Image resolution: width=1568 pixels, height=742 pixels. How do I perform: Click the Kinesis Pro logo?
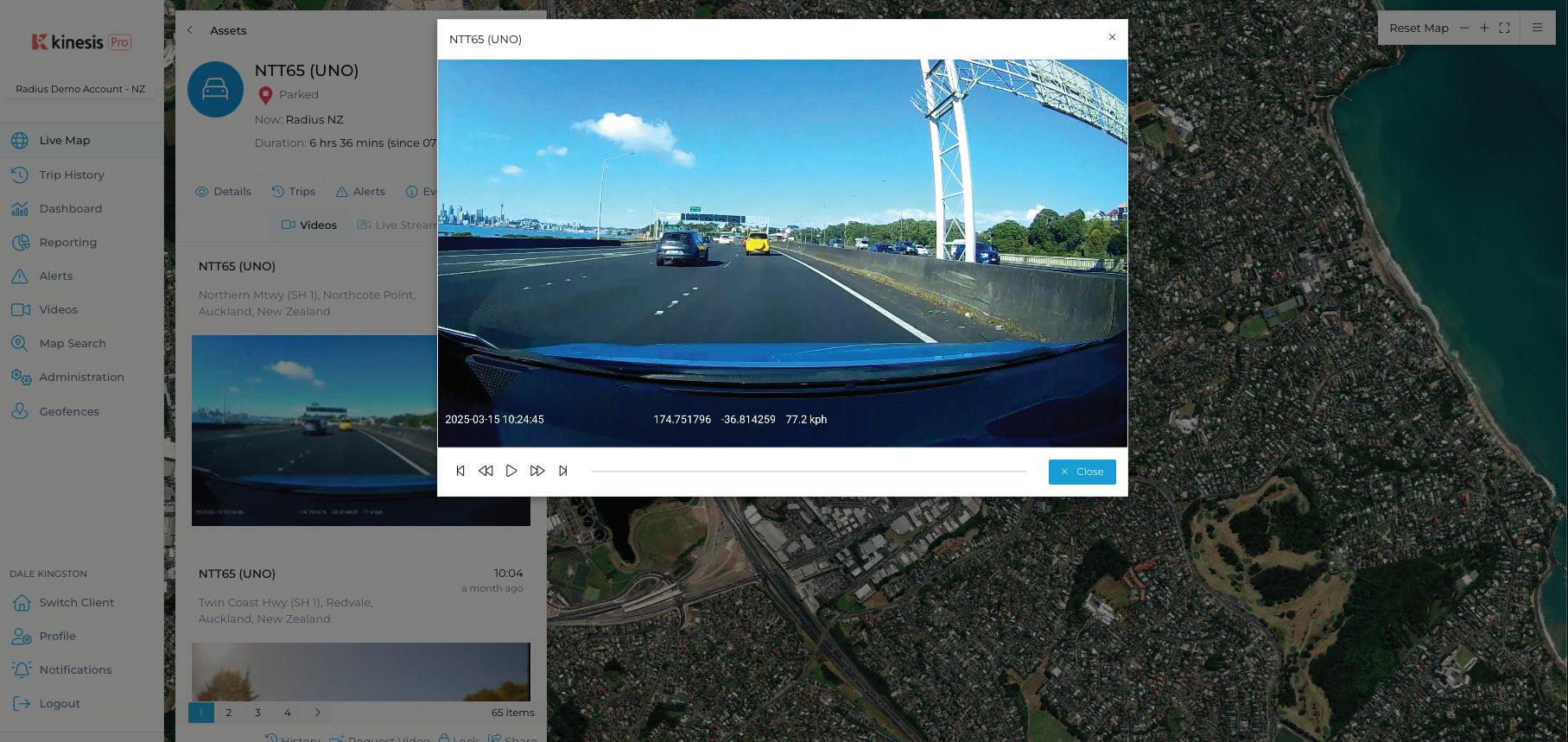[81, 41]
